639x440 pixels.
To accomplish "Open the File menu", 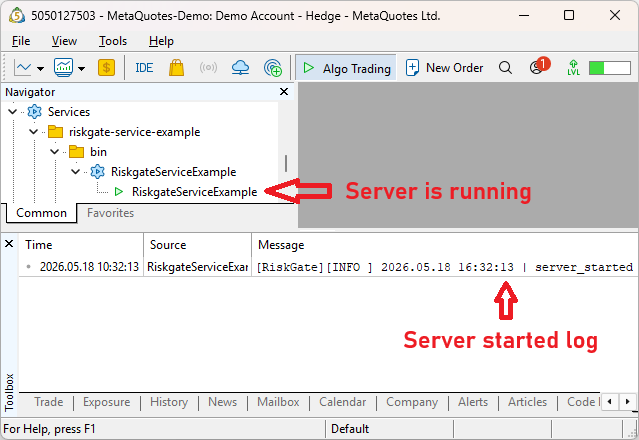I will pyautogui.click(x=21, y=41).
